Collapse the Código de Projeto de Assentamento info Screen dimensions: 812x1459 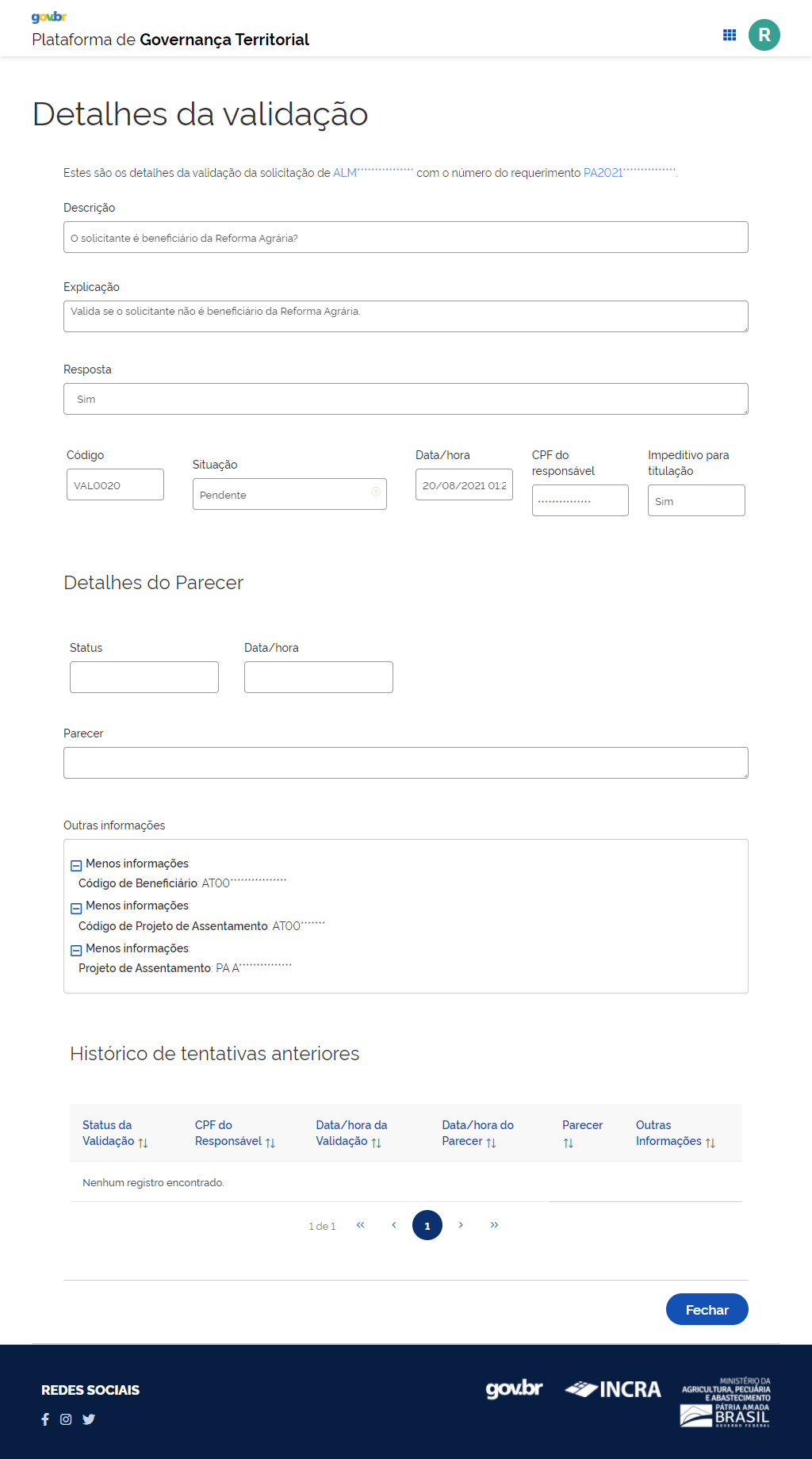click(76, 908)
